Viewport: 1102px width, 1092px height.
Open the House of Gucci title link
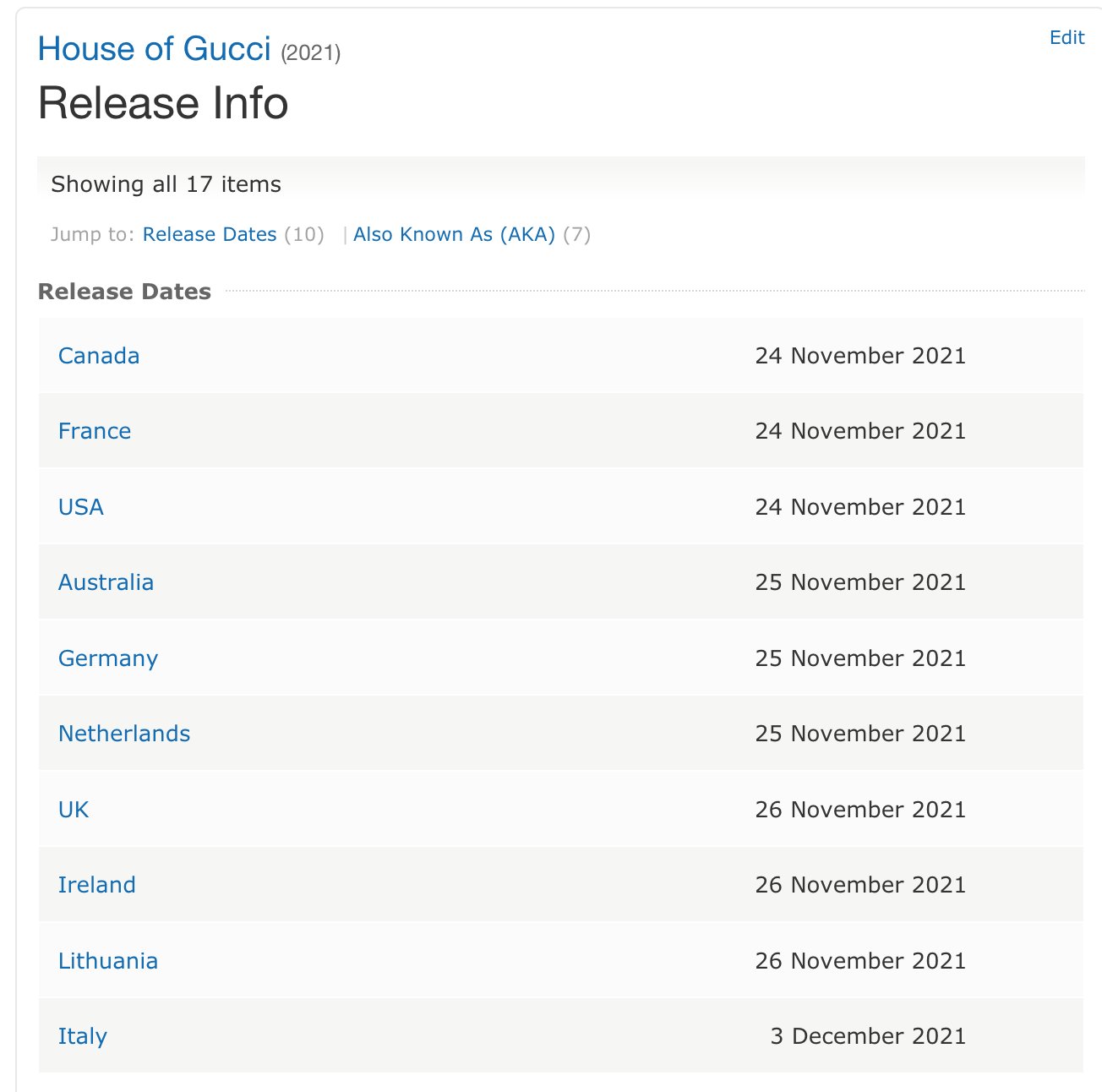pyautogui.click(x=155, y=49)
